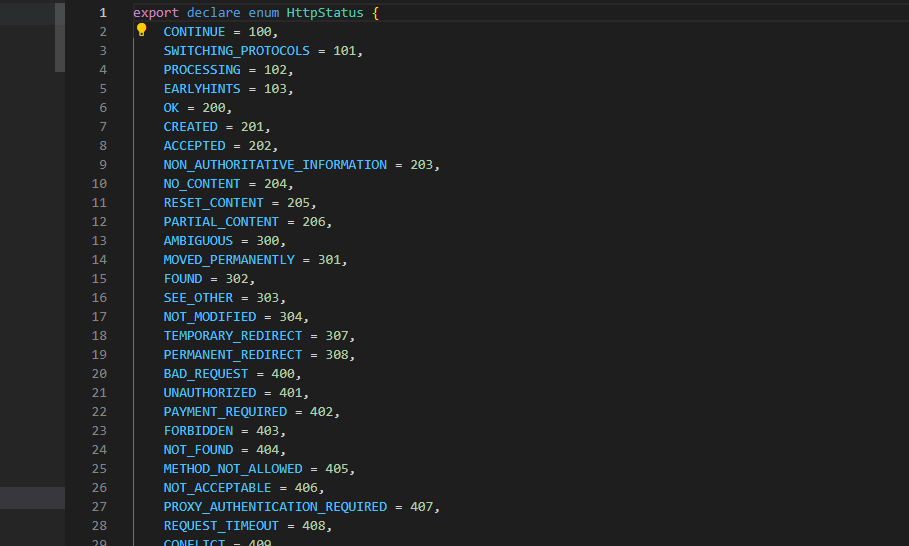Click the SEE_OTHER enum member
Screen dimensions: 909x546
point(198,298)
